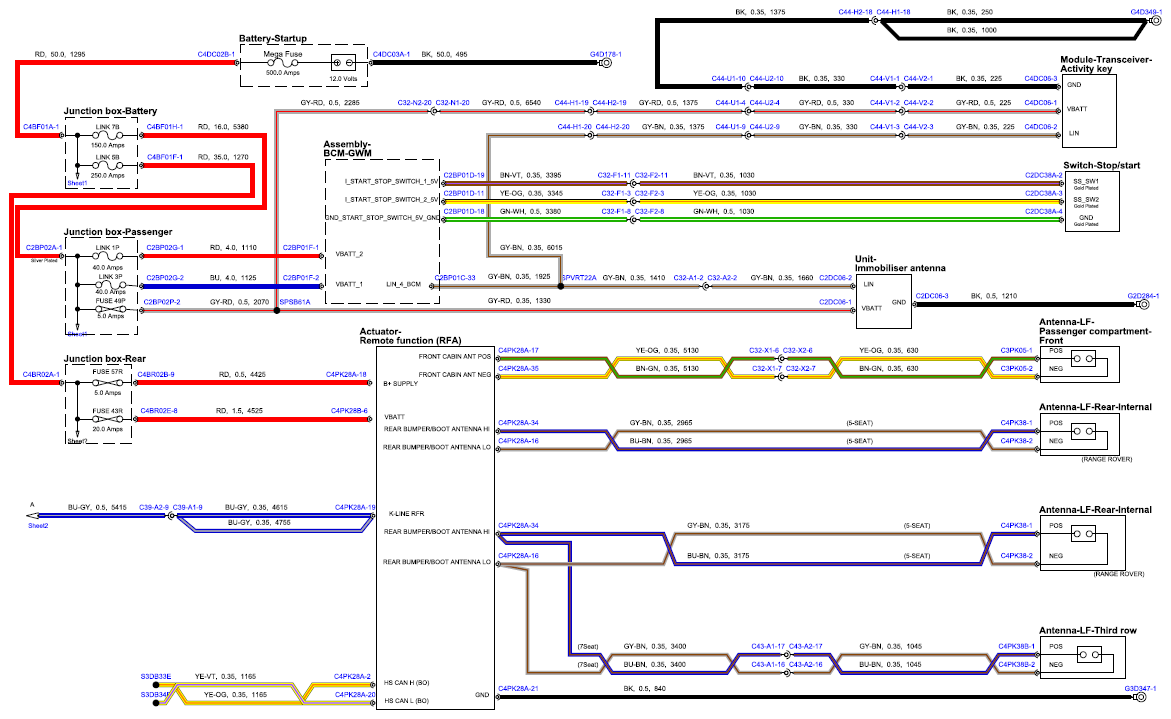Select the Actuator-Remote function (RFA) title
Screen dimensions: 1171x719
tap(410, 336)
